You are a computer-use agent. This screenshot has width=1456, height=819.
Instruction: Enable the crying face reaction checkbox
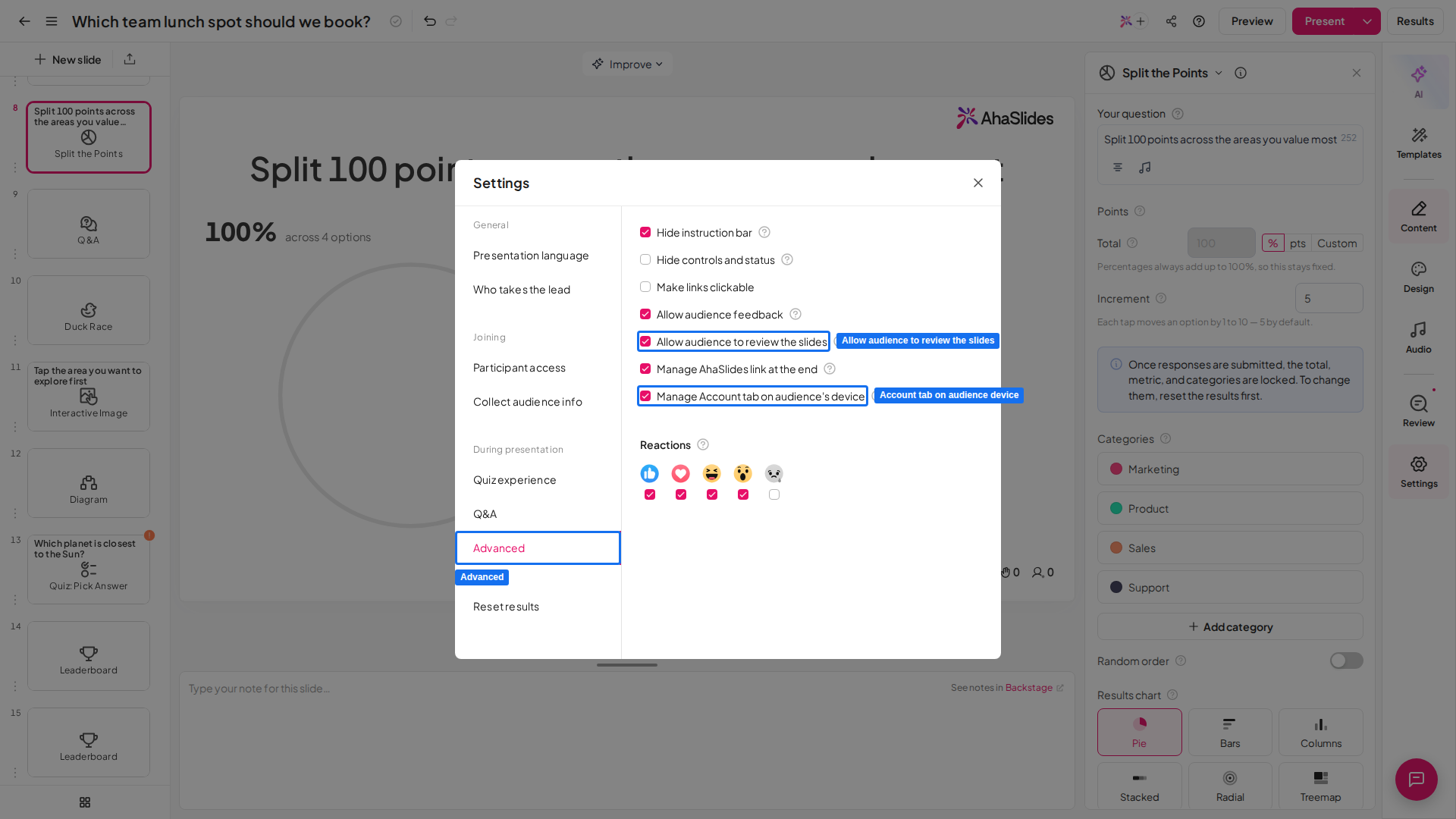coord(774,494)
